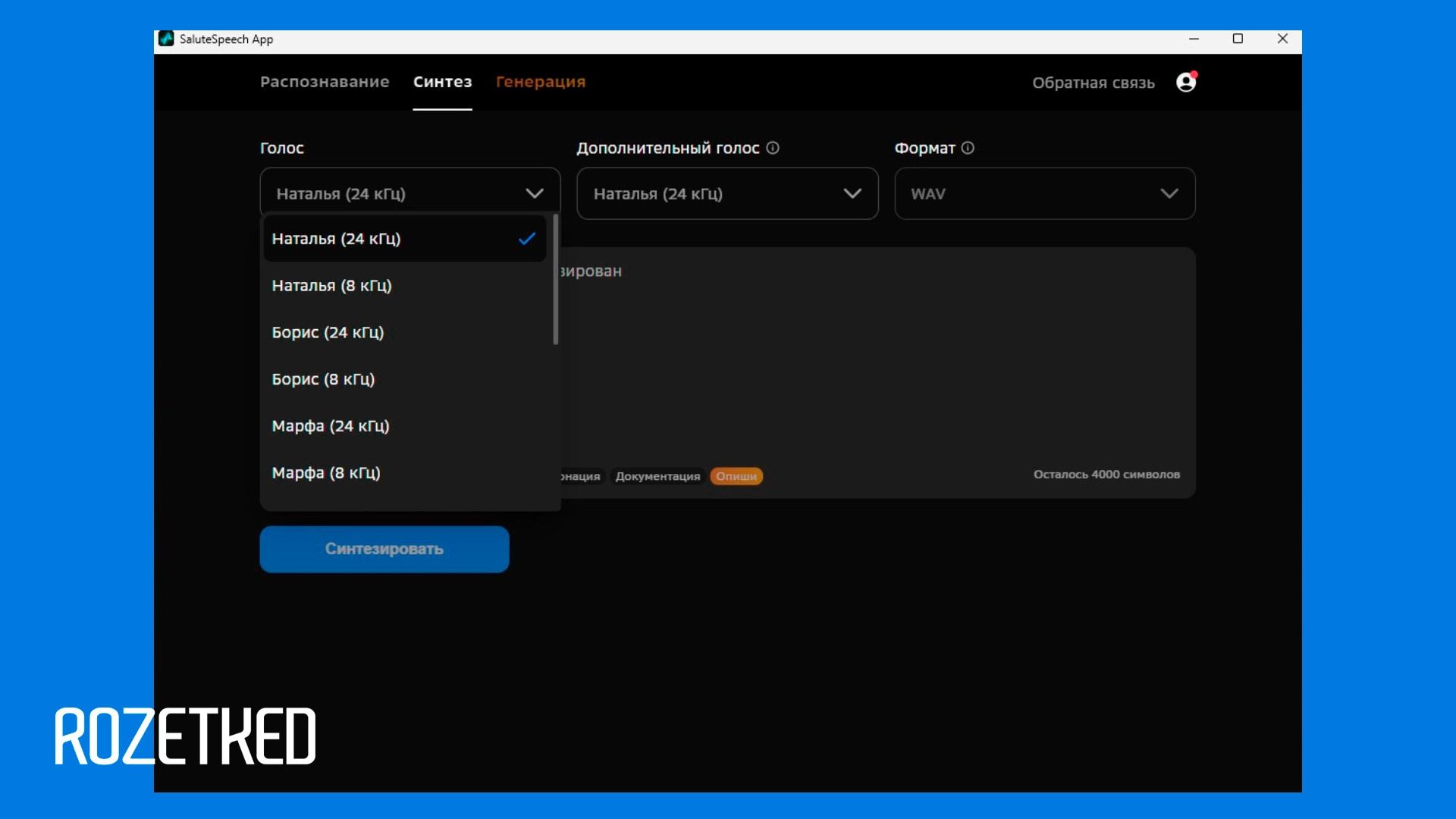Screen dimensions: 1456x819
Task: Open the WAV format dropdown
Action: coord(1044,193)
